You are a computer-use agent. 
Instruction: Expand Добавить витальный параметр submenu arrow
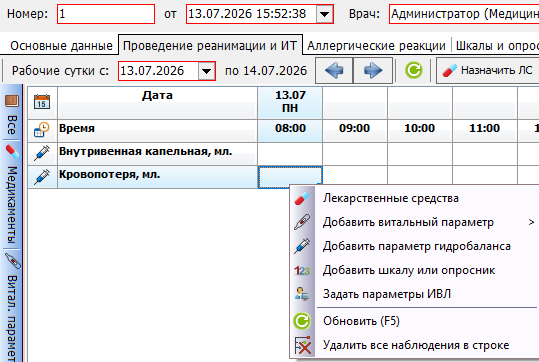click(531, 222)
